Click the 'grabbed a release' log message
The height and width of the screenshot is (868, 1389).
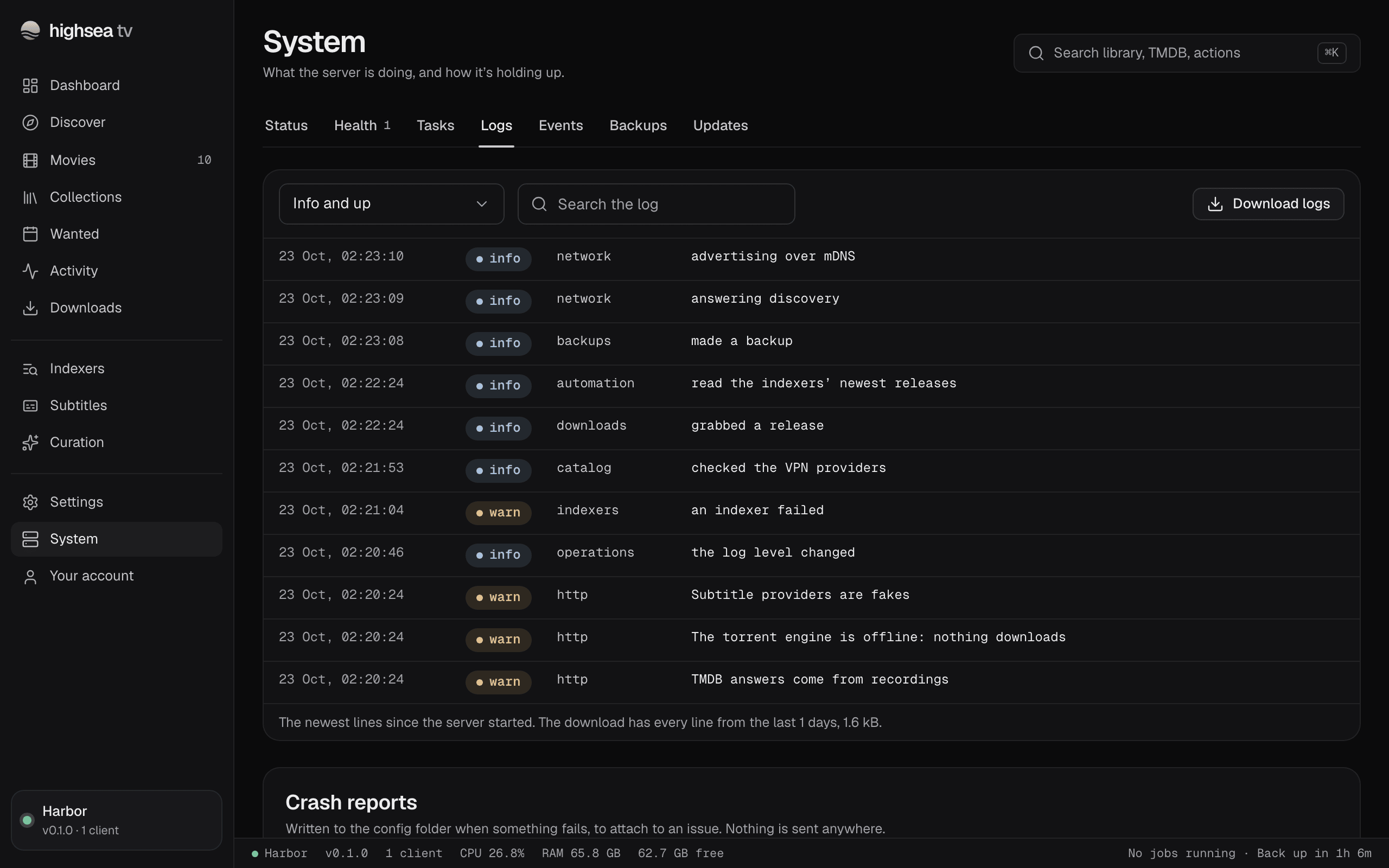coord(757,425)
